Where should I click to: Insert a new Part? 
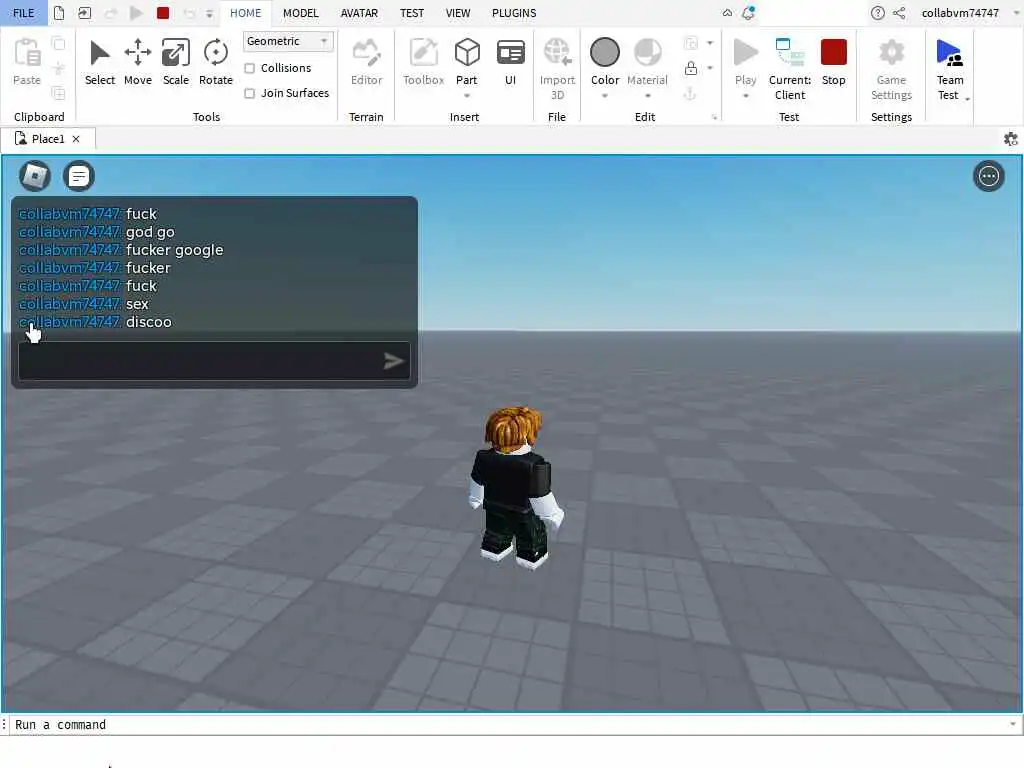467,60
